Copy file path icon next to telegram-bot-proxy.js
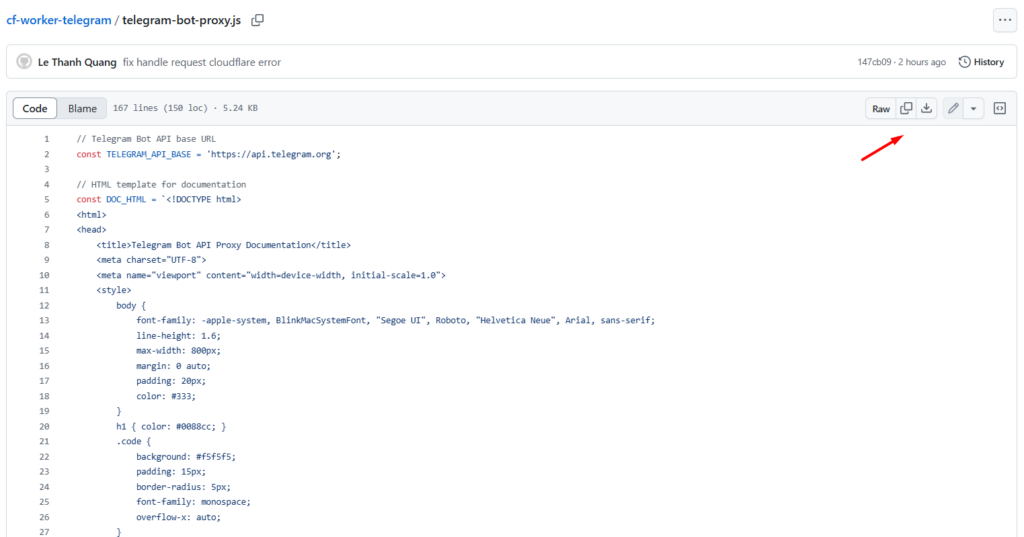 coord(258,20)
